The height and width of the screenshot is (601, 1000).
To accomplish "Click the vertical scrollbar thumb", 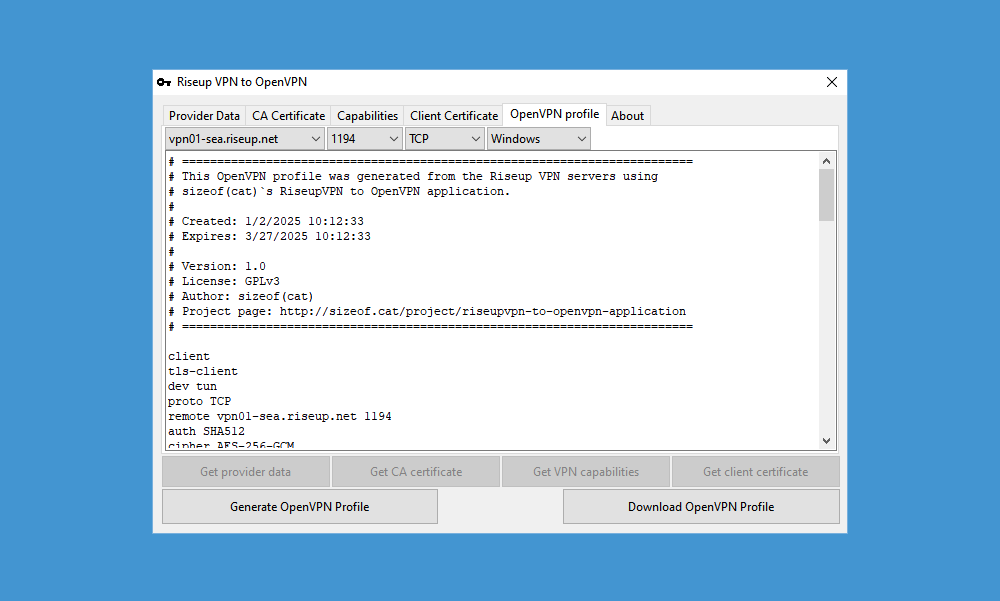I will (x=826, y=194).
